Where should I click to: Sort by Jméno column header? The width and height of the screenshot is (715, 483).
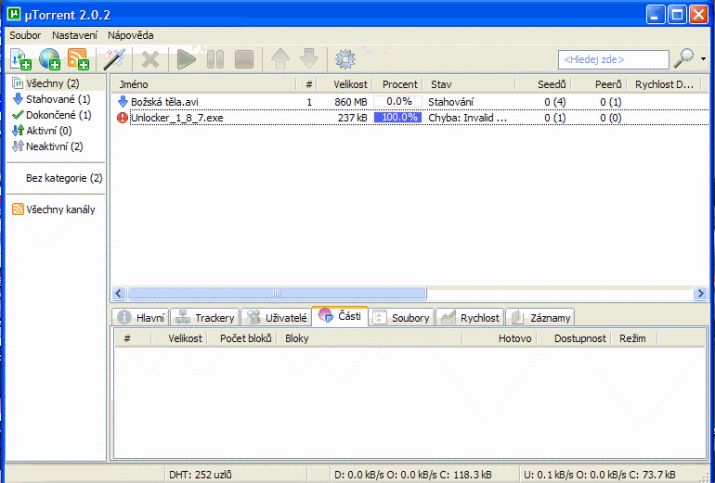pos(204,84)
